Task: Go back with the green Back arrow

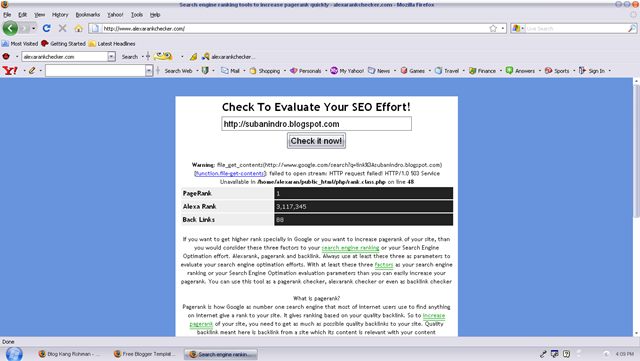Action: (x=10, y=28)
